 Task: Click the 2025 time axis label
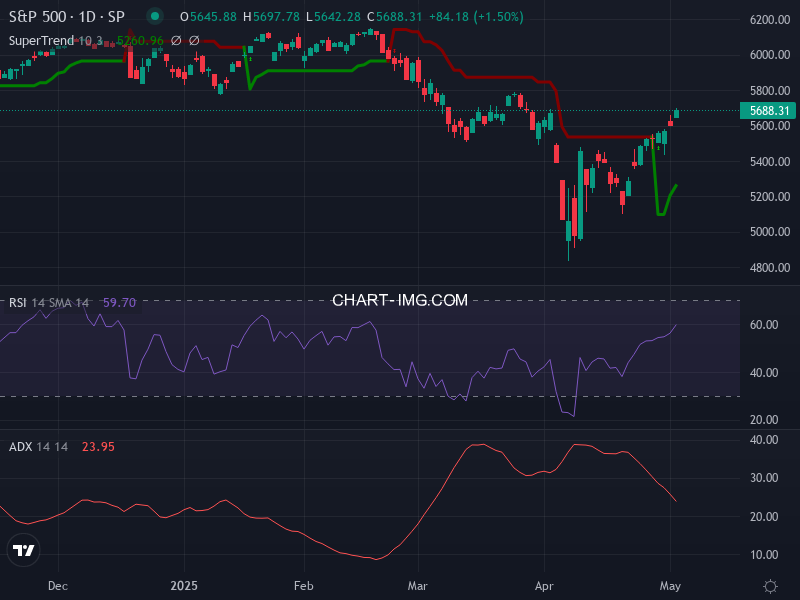click(x=184, y=586)
